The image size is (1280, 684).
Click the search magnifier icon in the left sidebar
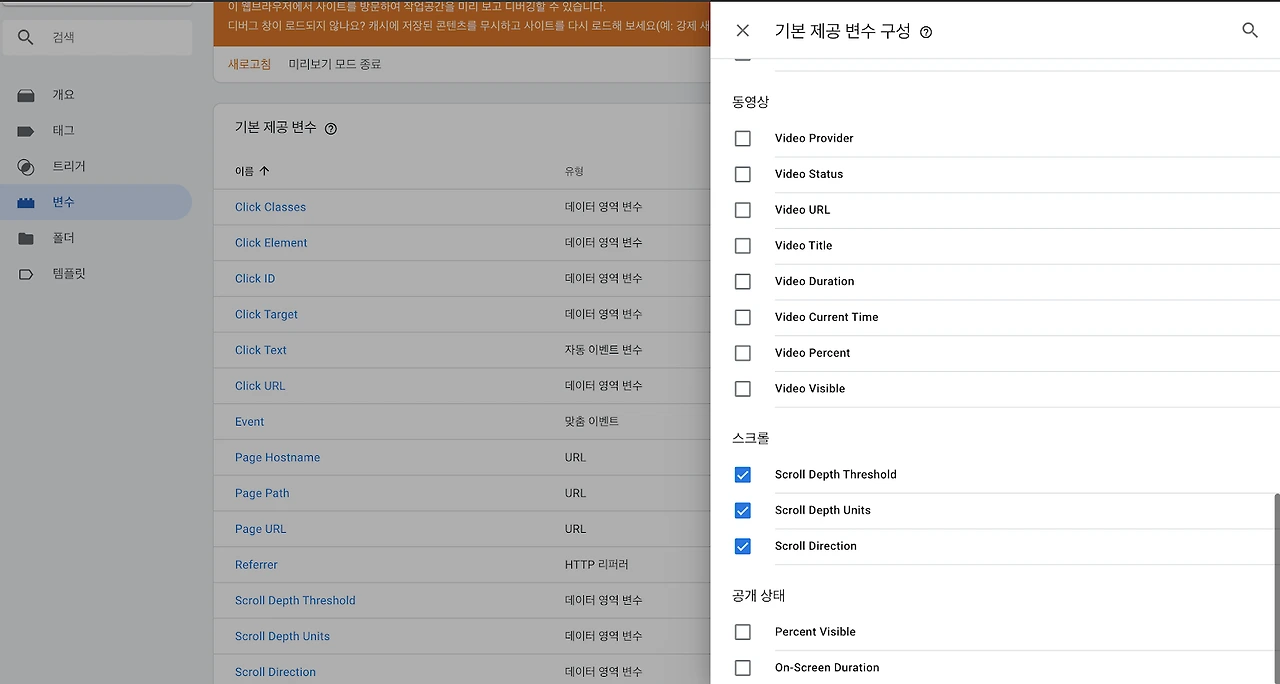[x=26, y=38]
